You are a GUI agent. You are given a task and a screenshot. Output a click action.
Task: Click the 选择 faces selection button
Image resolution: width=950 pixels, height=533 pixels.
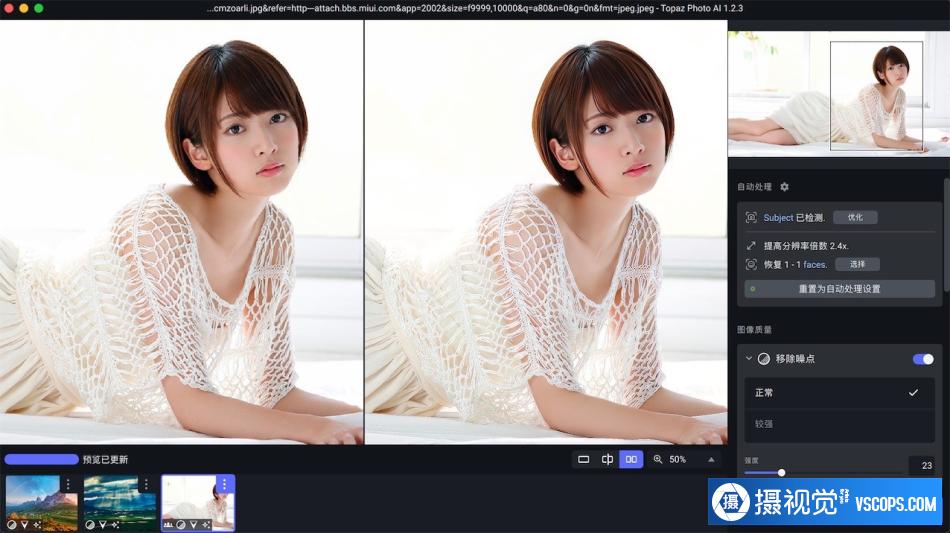point(857,264)
